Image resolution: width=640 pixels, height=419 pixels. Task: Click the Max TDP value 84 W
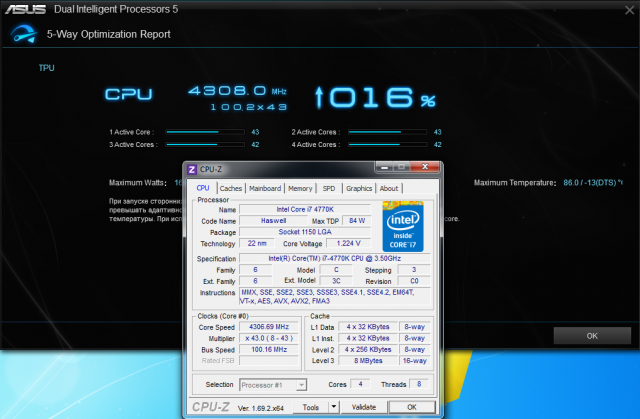tap(357, 221)
